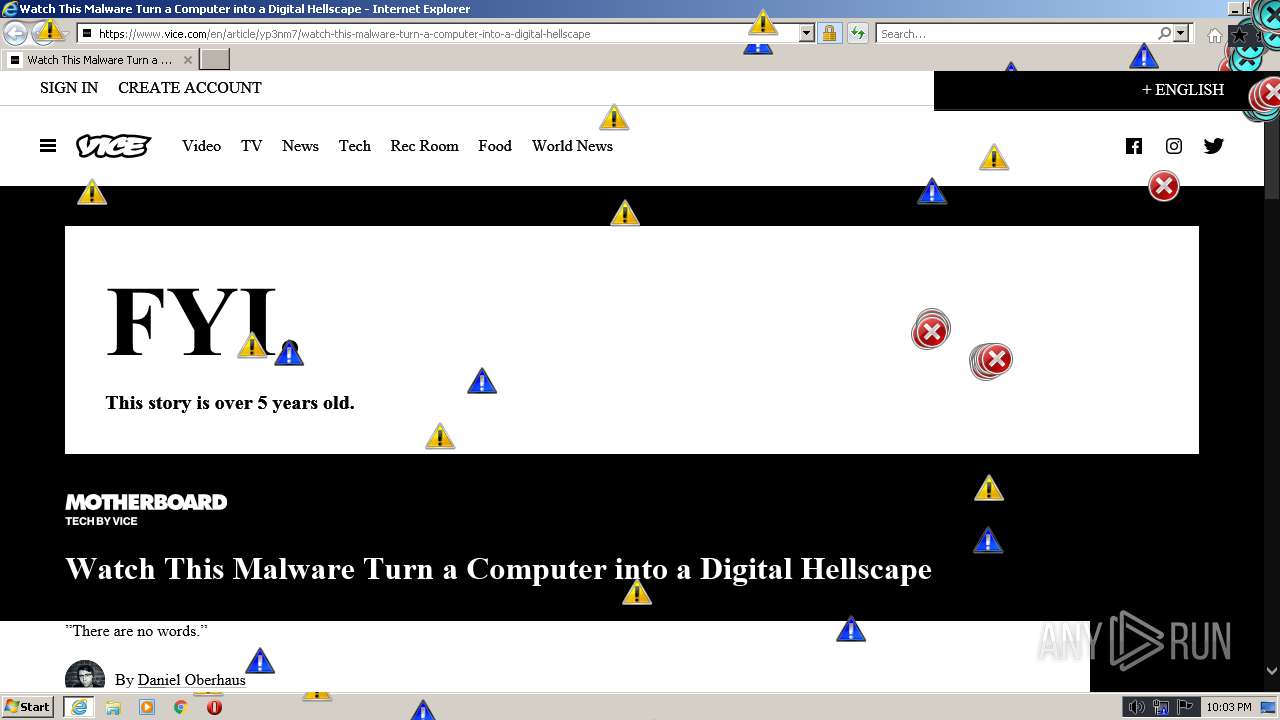
Task: Open the Action Center flag icon
Action: point(1185,707)
